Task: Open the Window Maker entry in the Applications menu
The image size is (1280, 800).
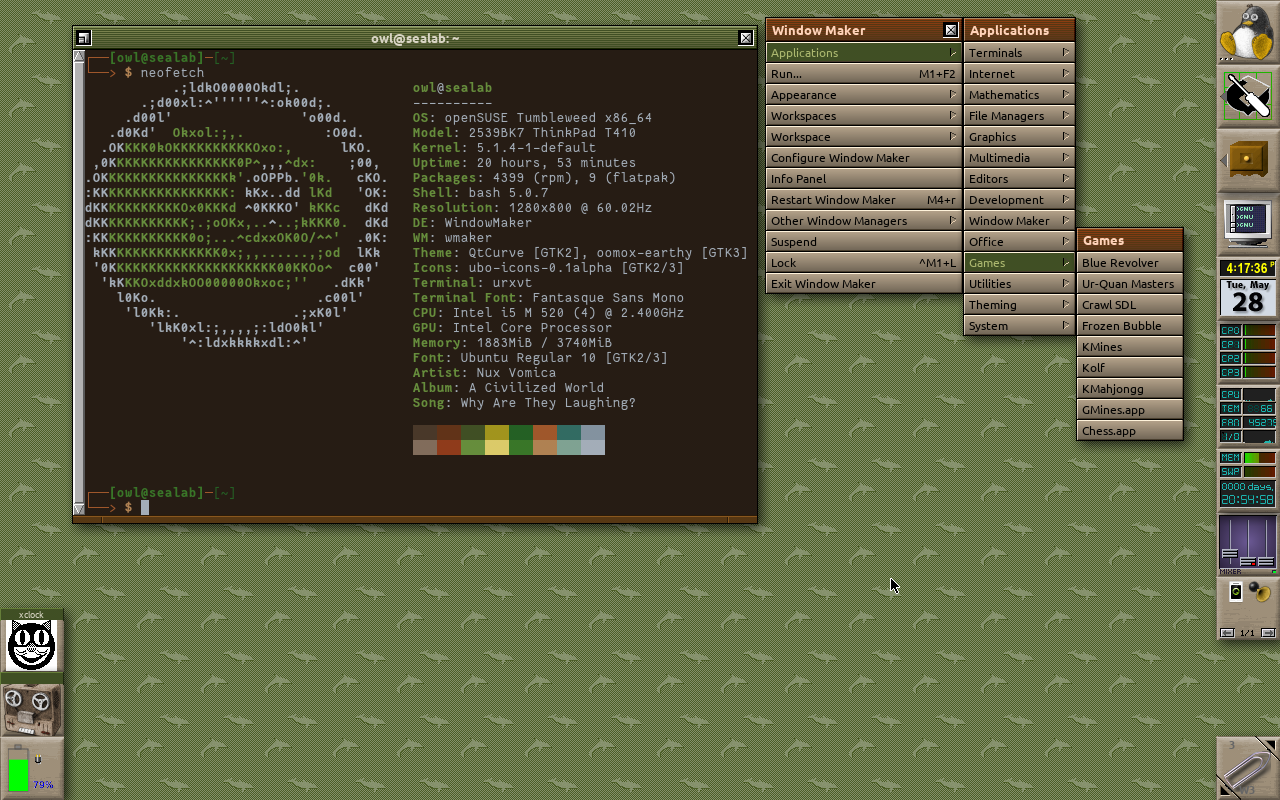Action: [x=1019, y=220]
